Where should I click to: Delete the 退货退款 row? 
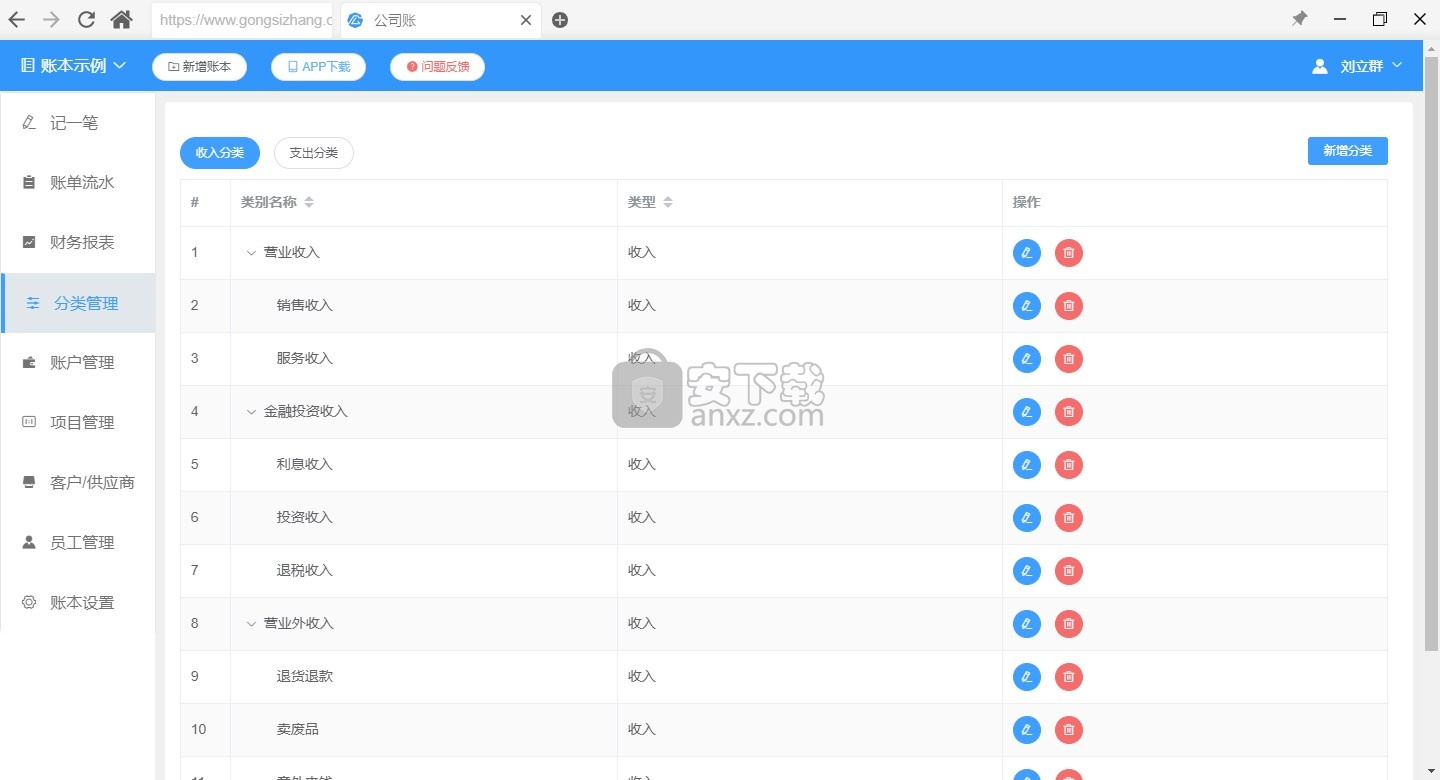1069,677
